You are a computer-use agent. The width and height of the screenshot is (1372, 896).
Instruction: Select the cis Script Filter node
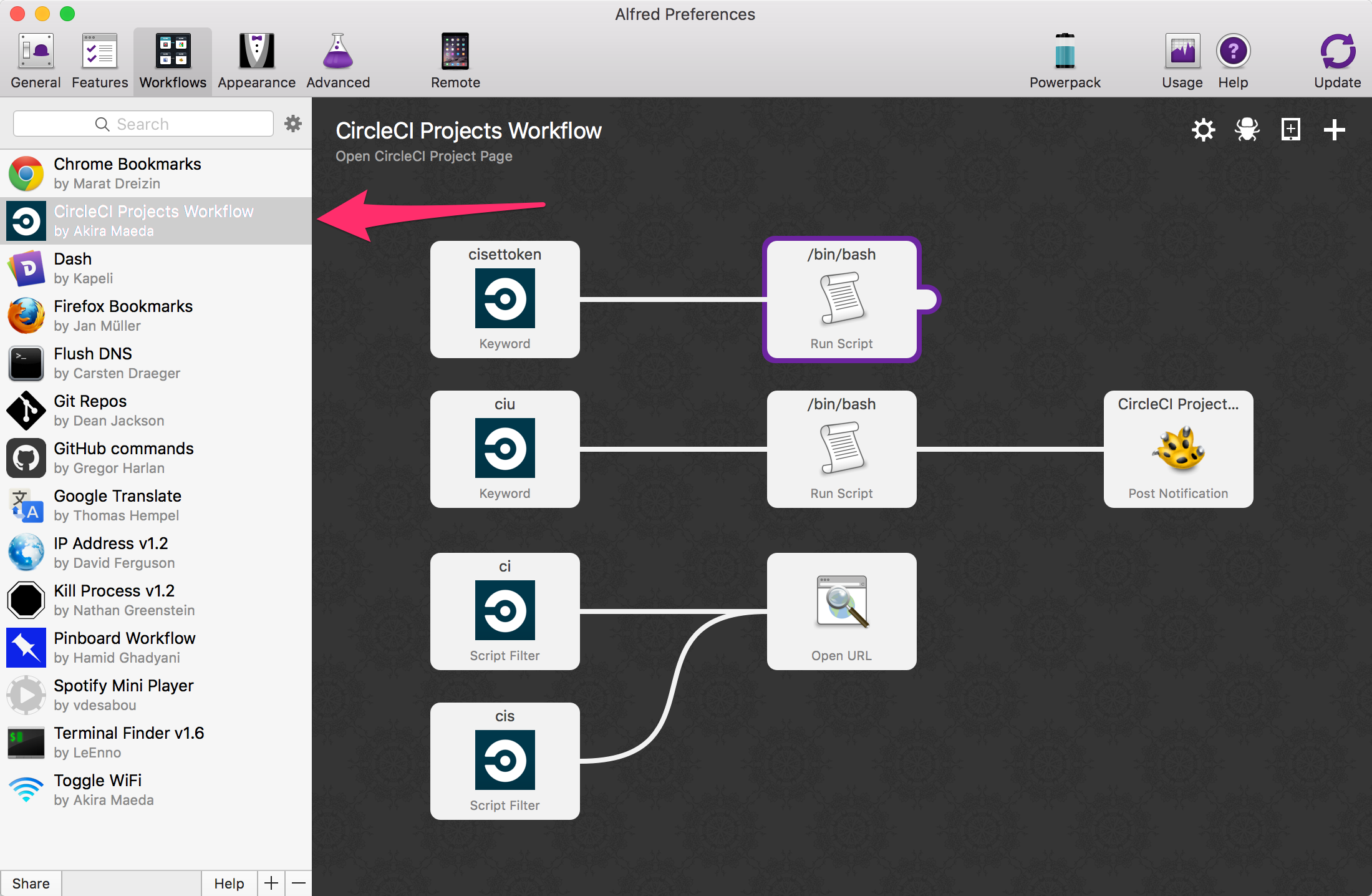coord(505,761)
